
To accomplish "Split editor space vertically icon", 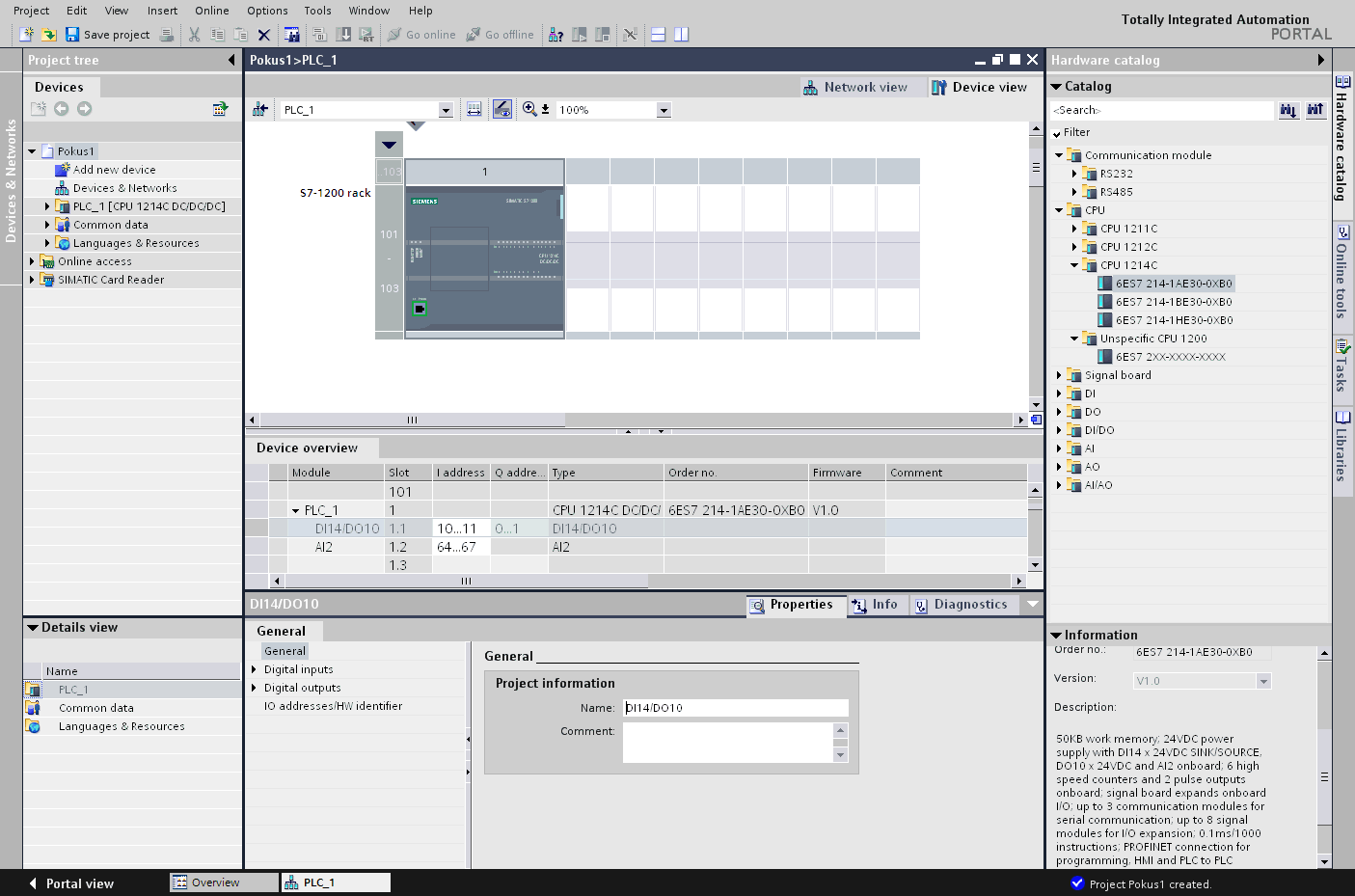I will (x=682, y=35).
